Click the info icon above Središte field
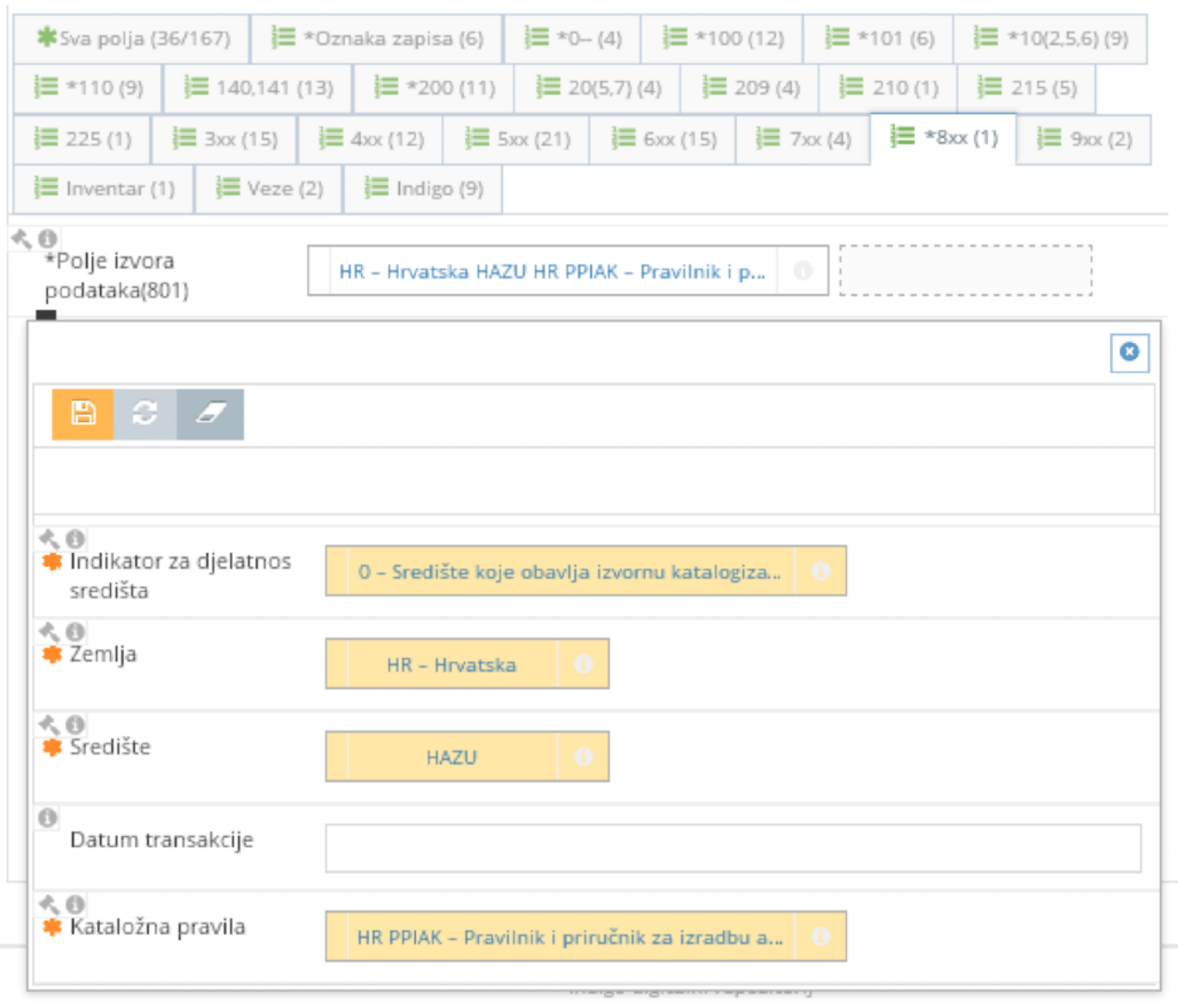Screen dimensions: 1178x1008 74,724
